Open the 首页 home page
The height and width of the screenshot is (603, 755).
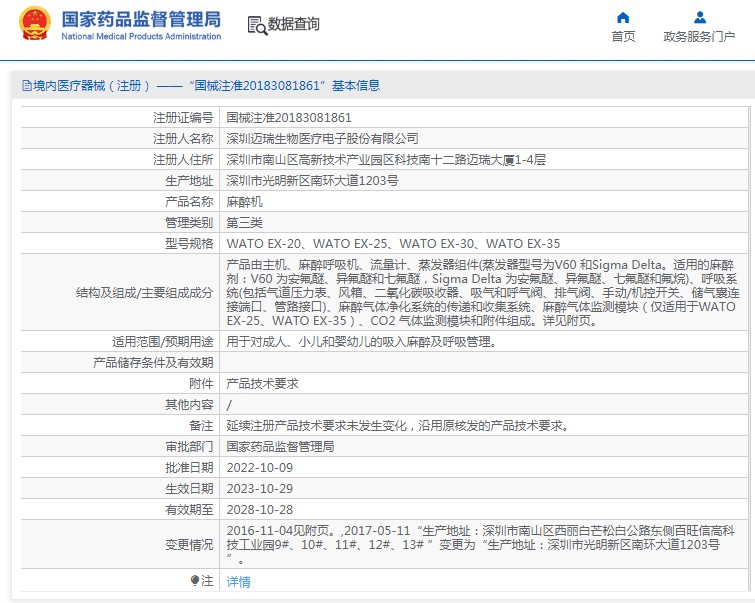tap(623, 37)
